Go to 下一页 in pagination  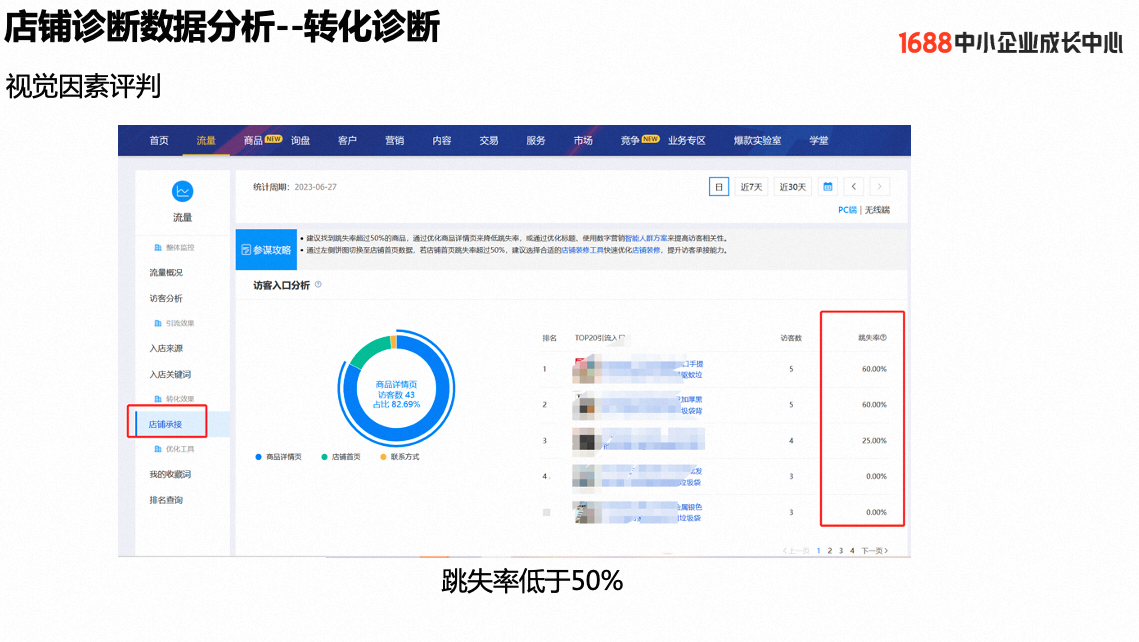873,551
